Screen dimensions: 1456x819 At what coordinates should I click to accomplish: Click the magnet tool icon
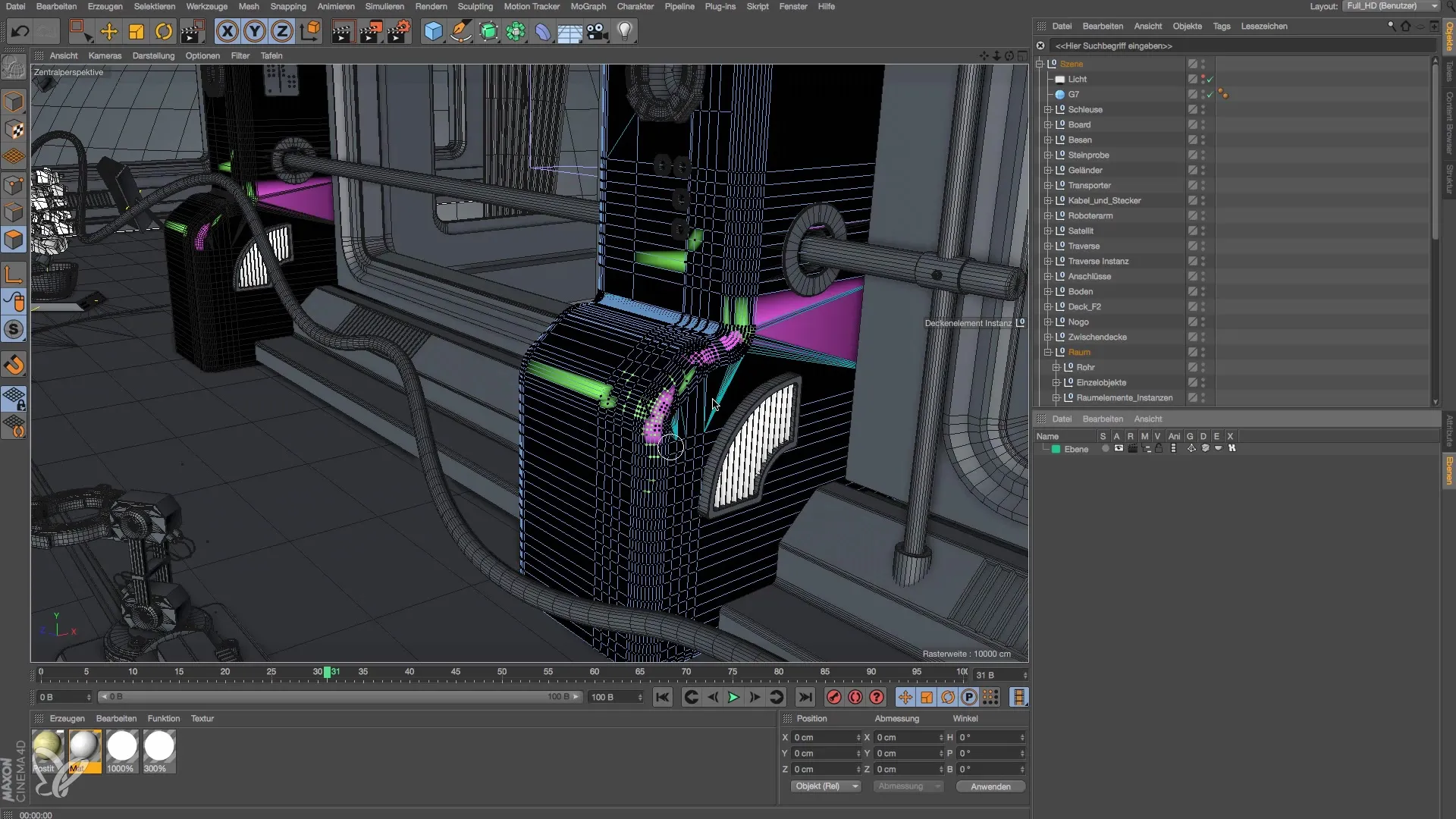pos(14,365)
